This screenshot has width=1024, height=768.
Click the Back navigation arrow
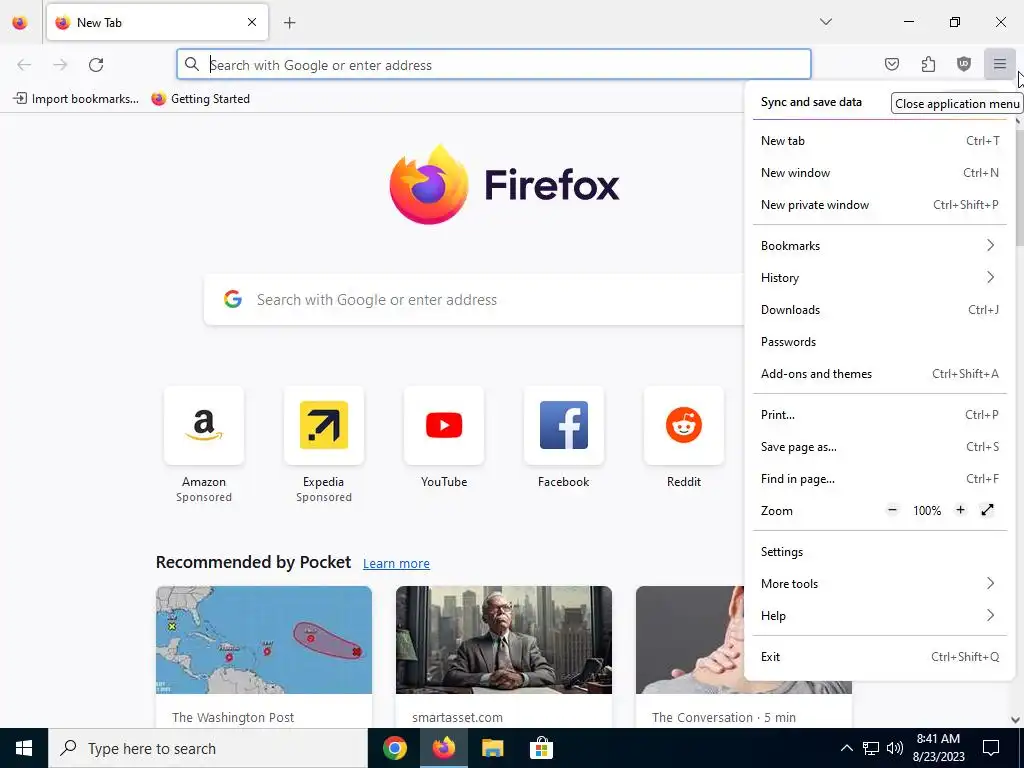click(x=24, y=65)
